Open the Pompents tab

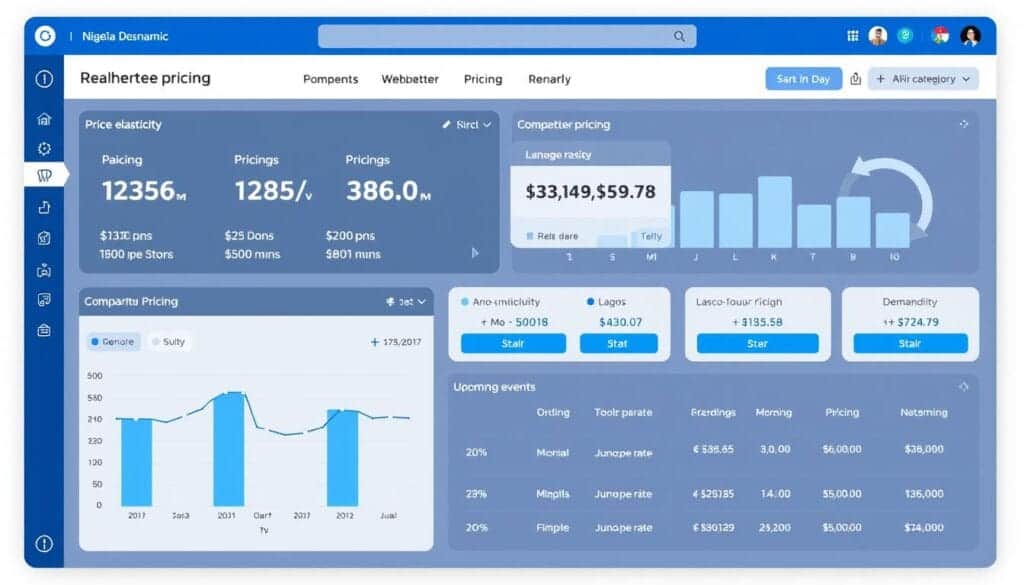[x=330, y=79]
